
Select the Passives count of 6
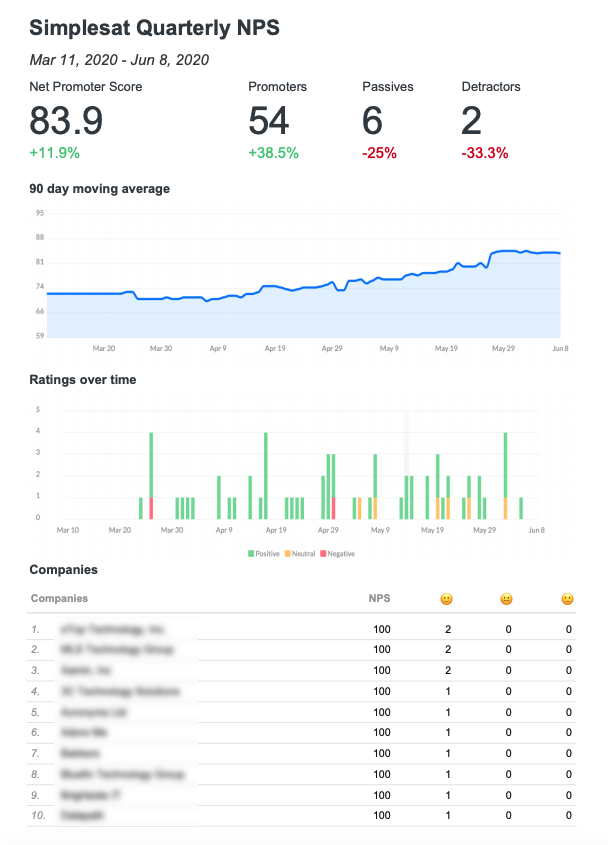click(x=372, y=122)
